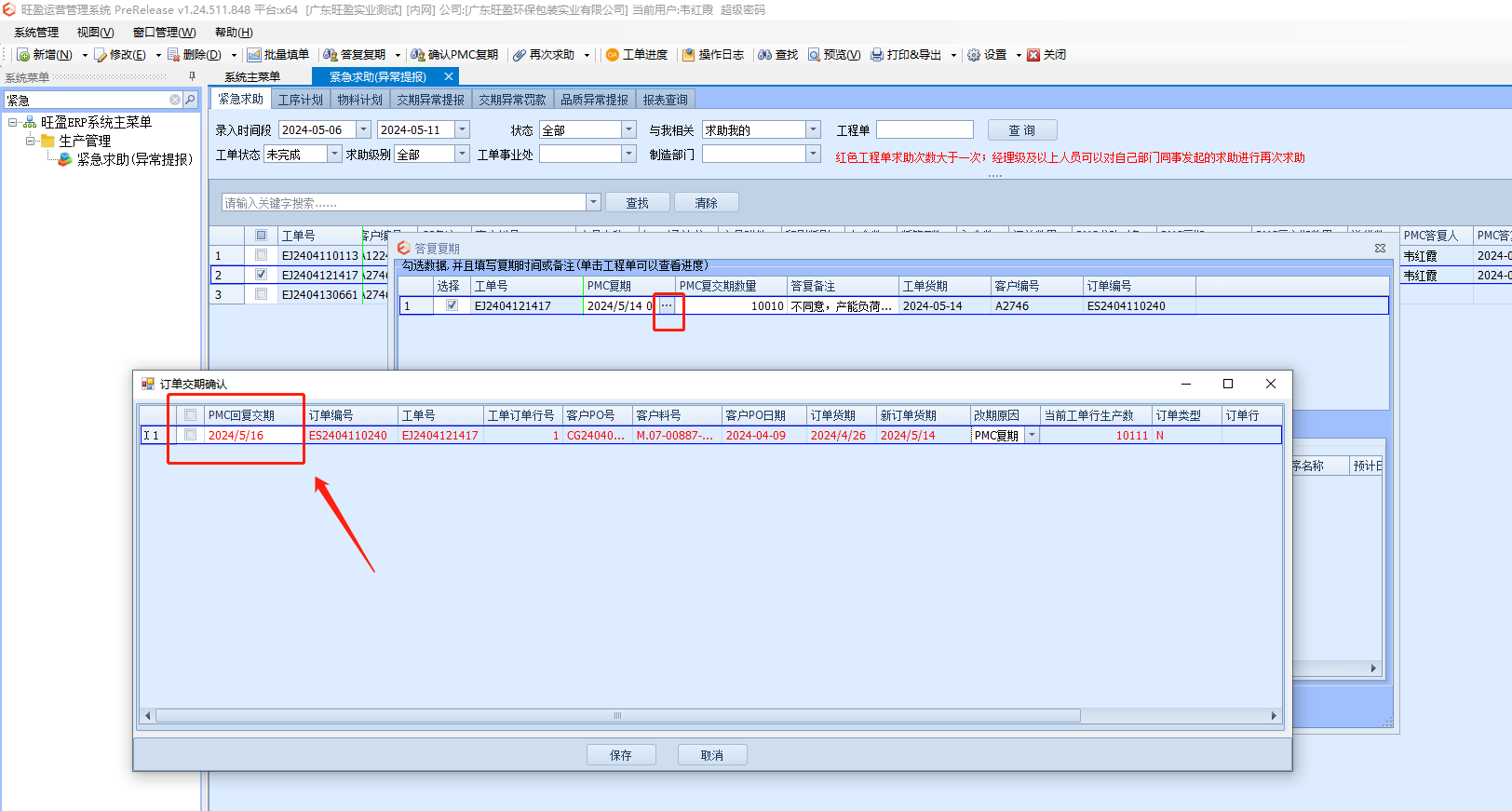This screenshot has width=1512, height=811.
Task: Click the 删除(D) delete toolbar icon
Action: coord(173,55)
